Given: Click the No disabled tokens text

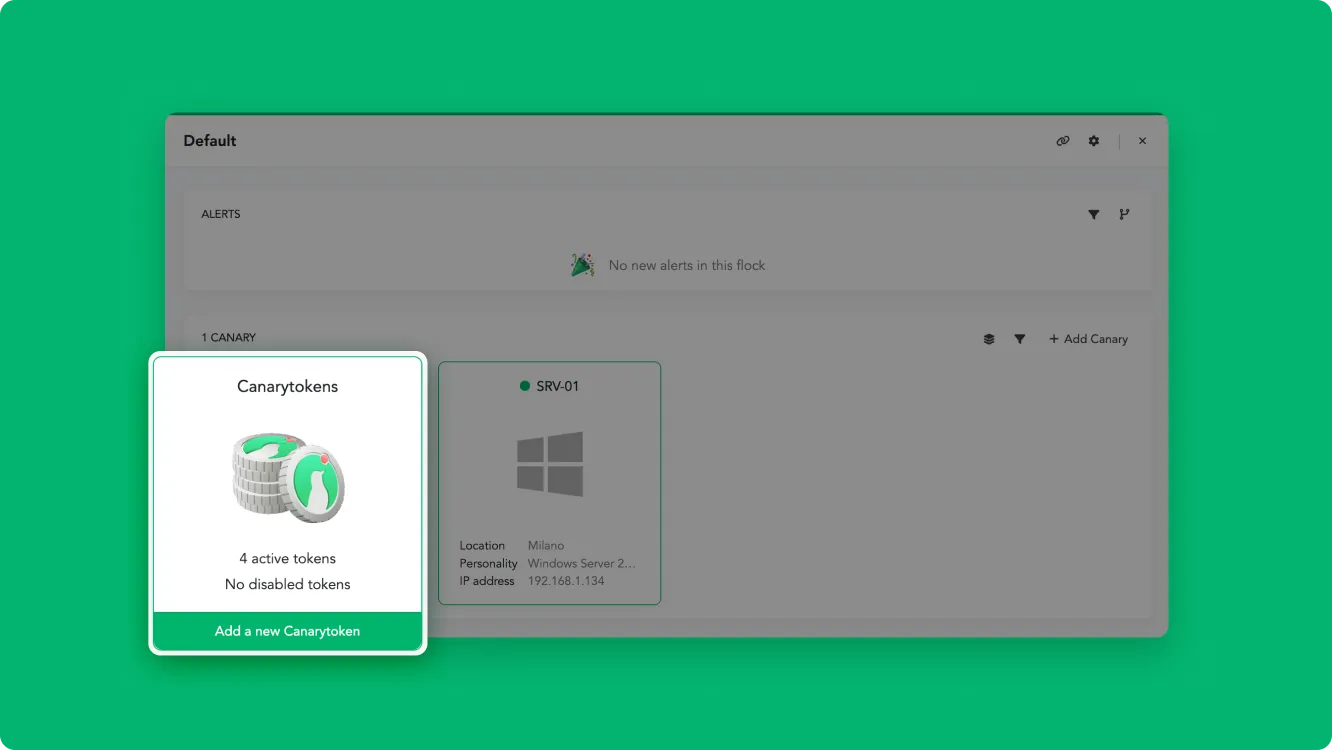Looking at the screenshot, I should [x=288, y=584].
